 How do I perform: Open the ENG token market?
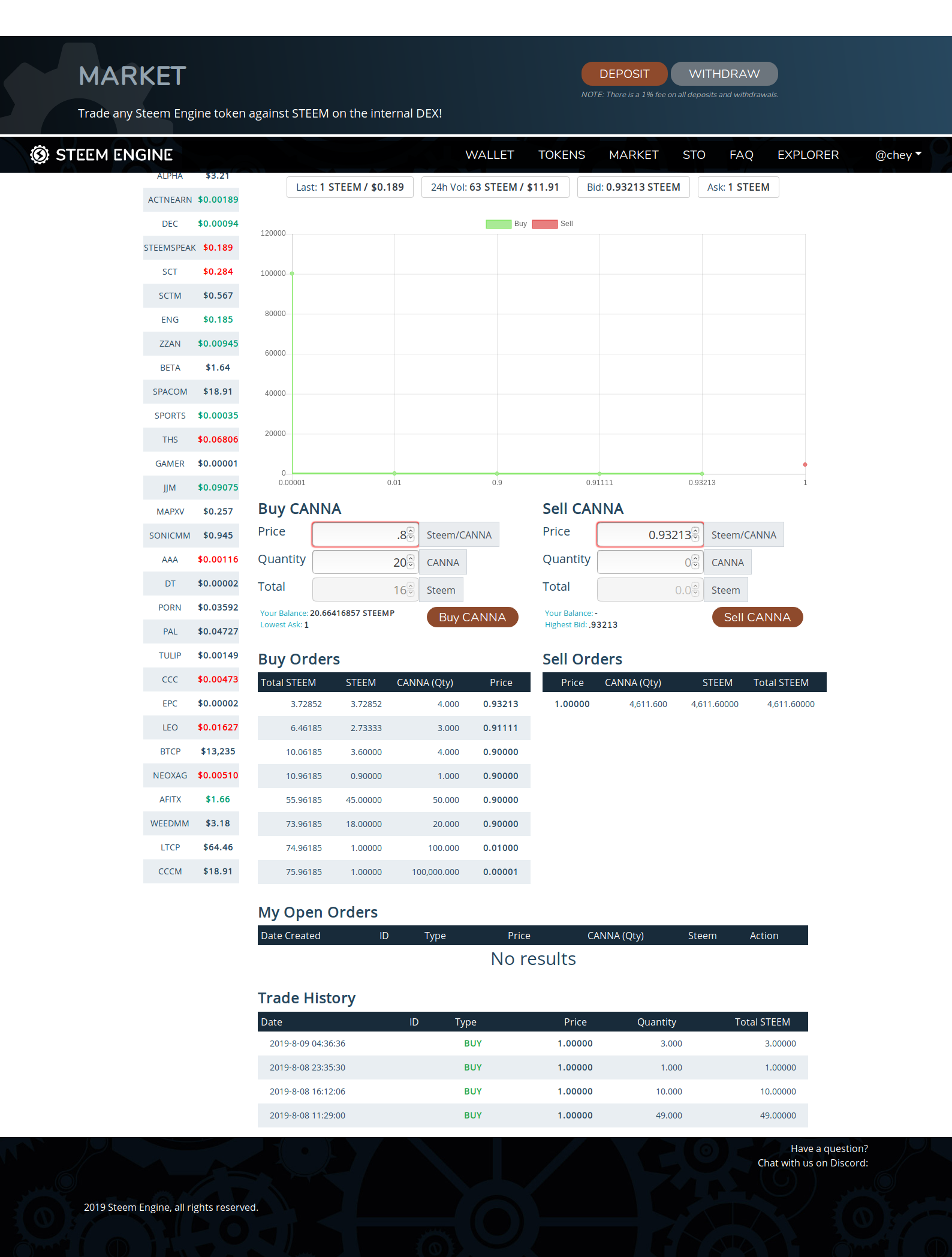[x=191, y=320]
